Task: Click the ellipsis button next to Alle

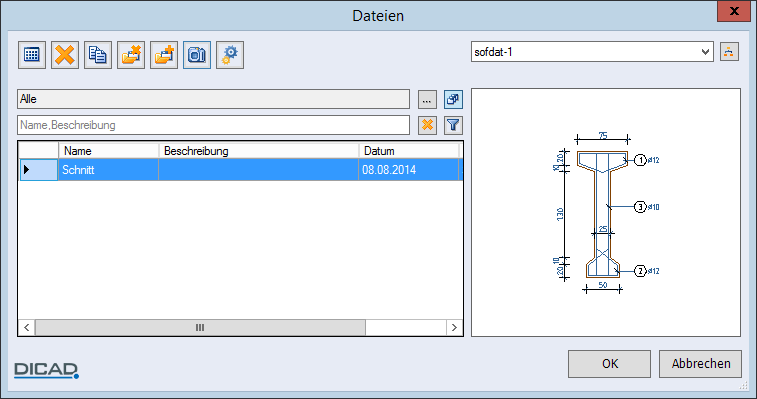Action: 427,100
